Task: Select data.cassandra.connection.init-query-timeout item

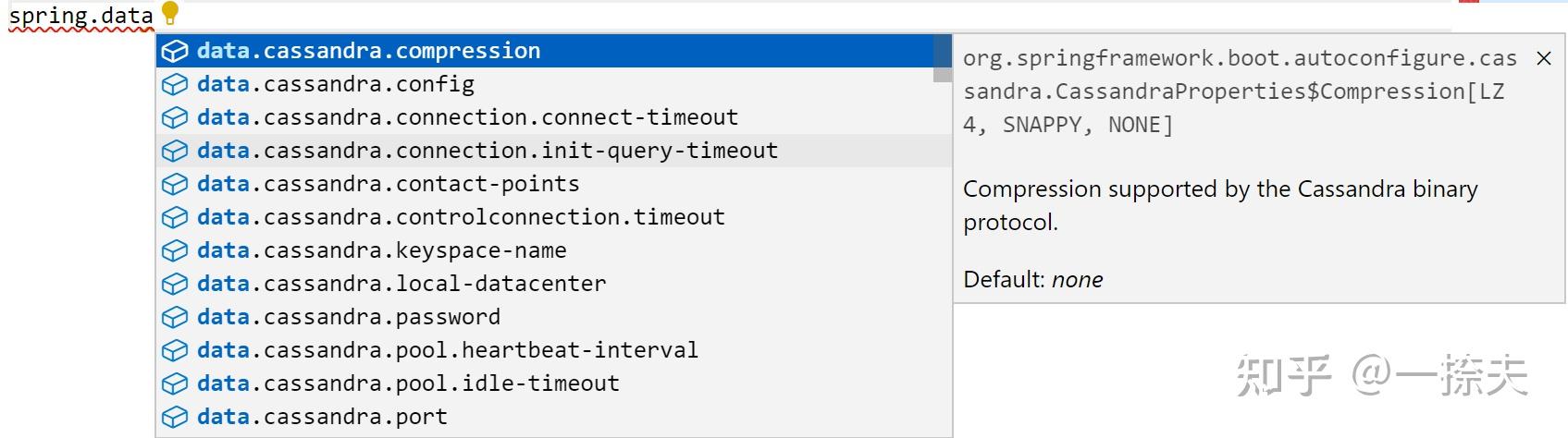Action: pyautogui.click(x=553, y=151)
